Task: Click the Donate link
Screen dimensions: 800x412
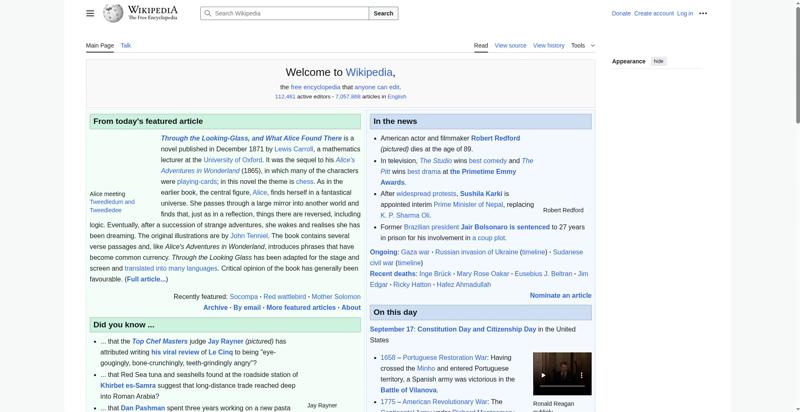Action: (621, 13)
